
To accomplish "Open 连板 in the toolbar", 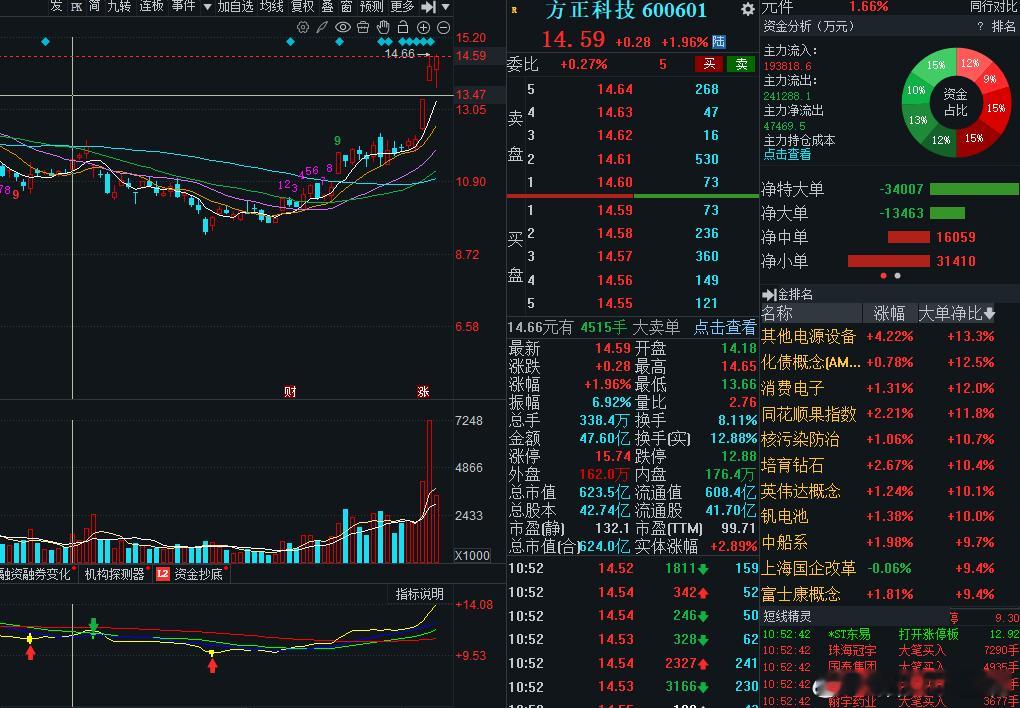I will pos(151,7).
